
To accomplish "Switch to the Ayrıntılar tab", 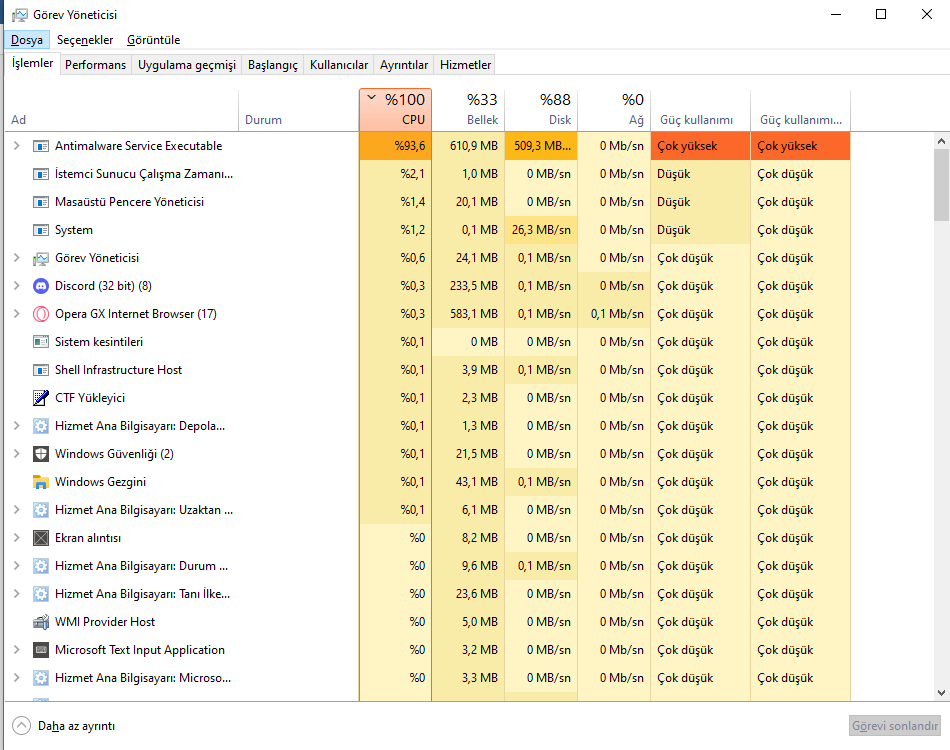I will pyautogui.click(x=404, y=65).
